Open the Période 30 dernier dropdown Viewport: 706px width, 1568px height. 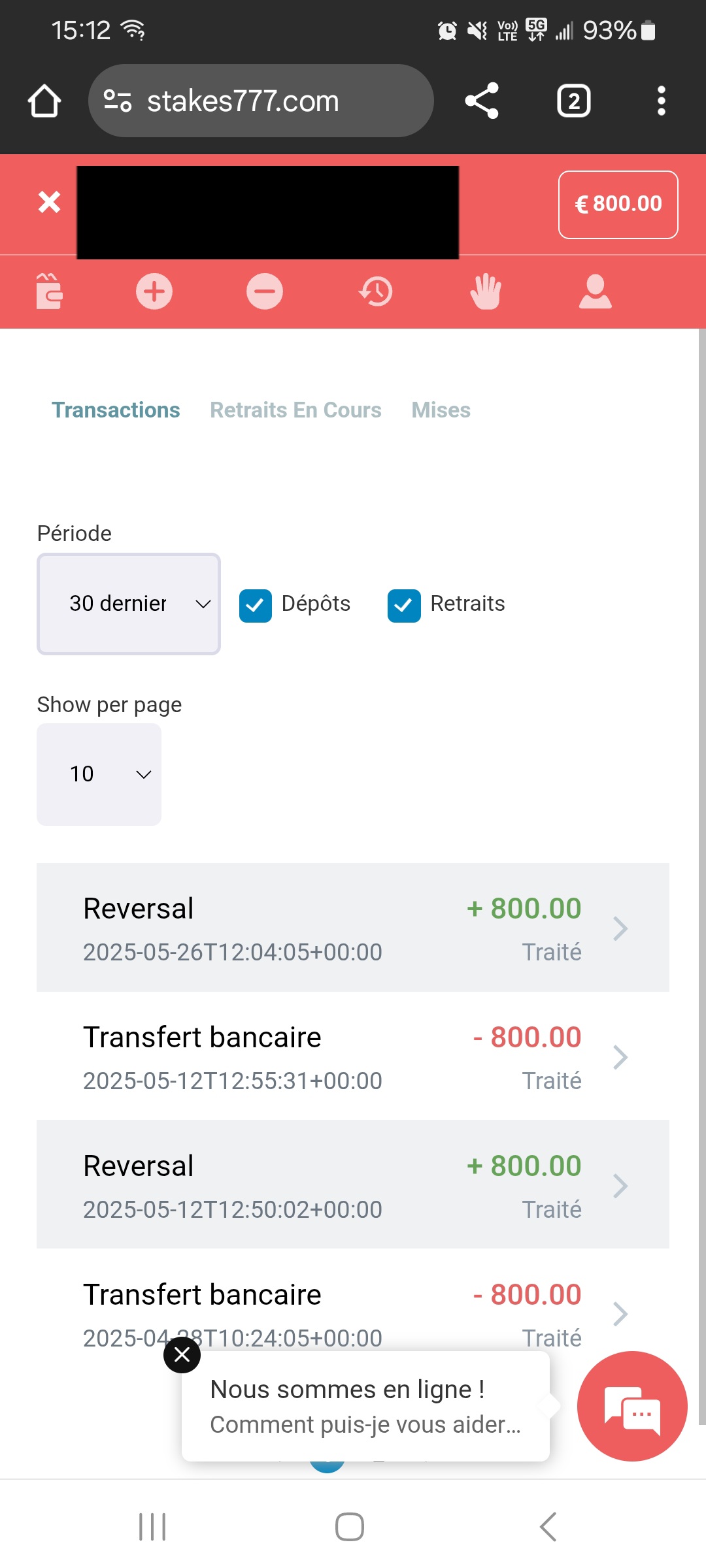(x=129, y=604)
